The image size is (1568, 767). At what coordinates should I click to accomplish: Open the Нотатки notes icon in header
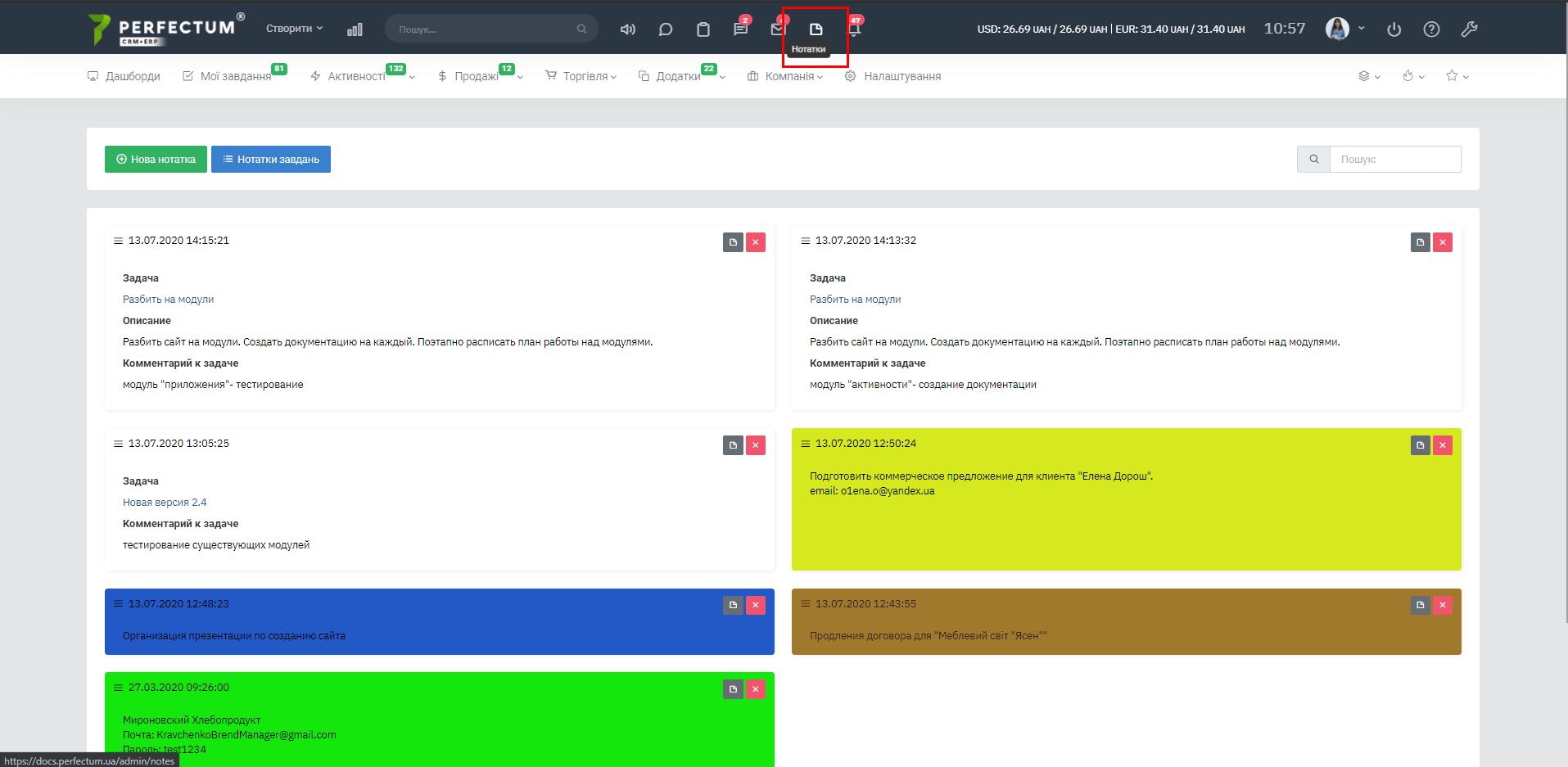pos(816,29)
